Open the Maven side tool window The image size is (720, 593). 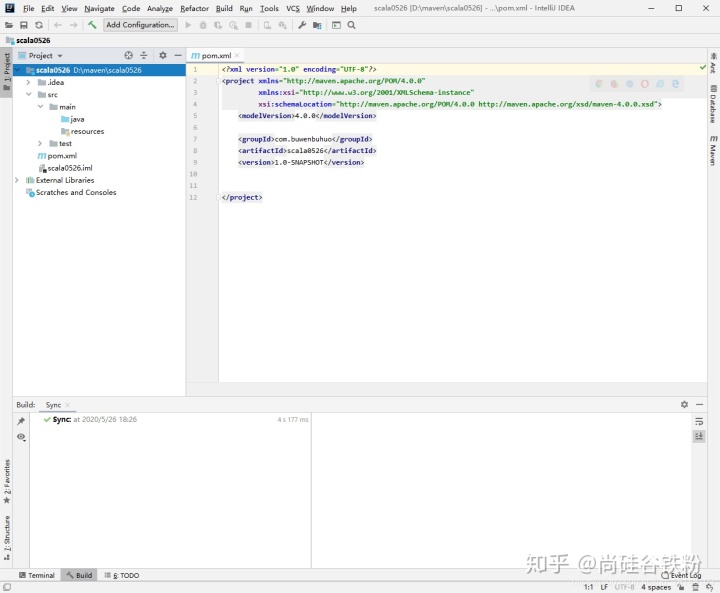[x=713, y=150]
